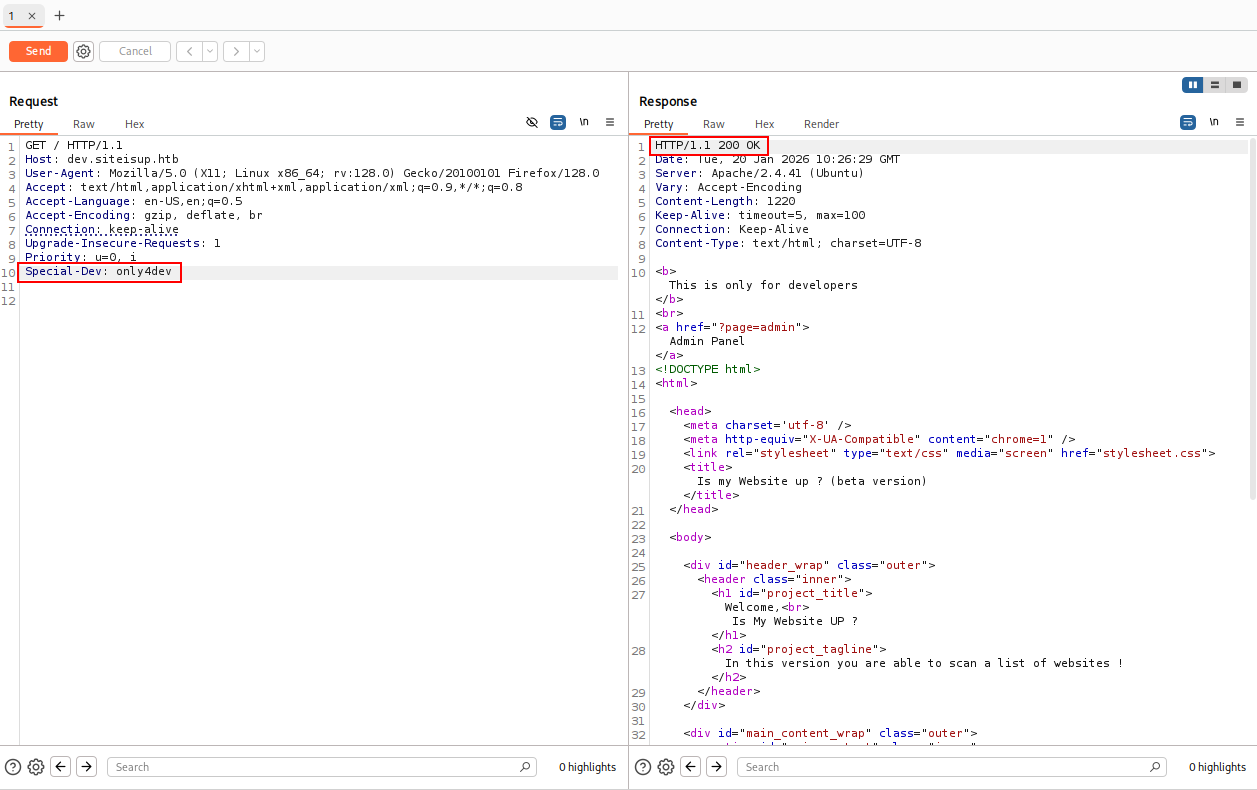Go to next search match in Request
Screen dimensions: 1257x790
87,767
